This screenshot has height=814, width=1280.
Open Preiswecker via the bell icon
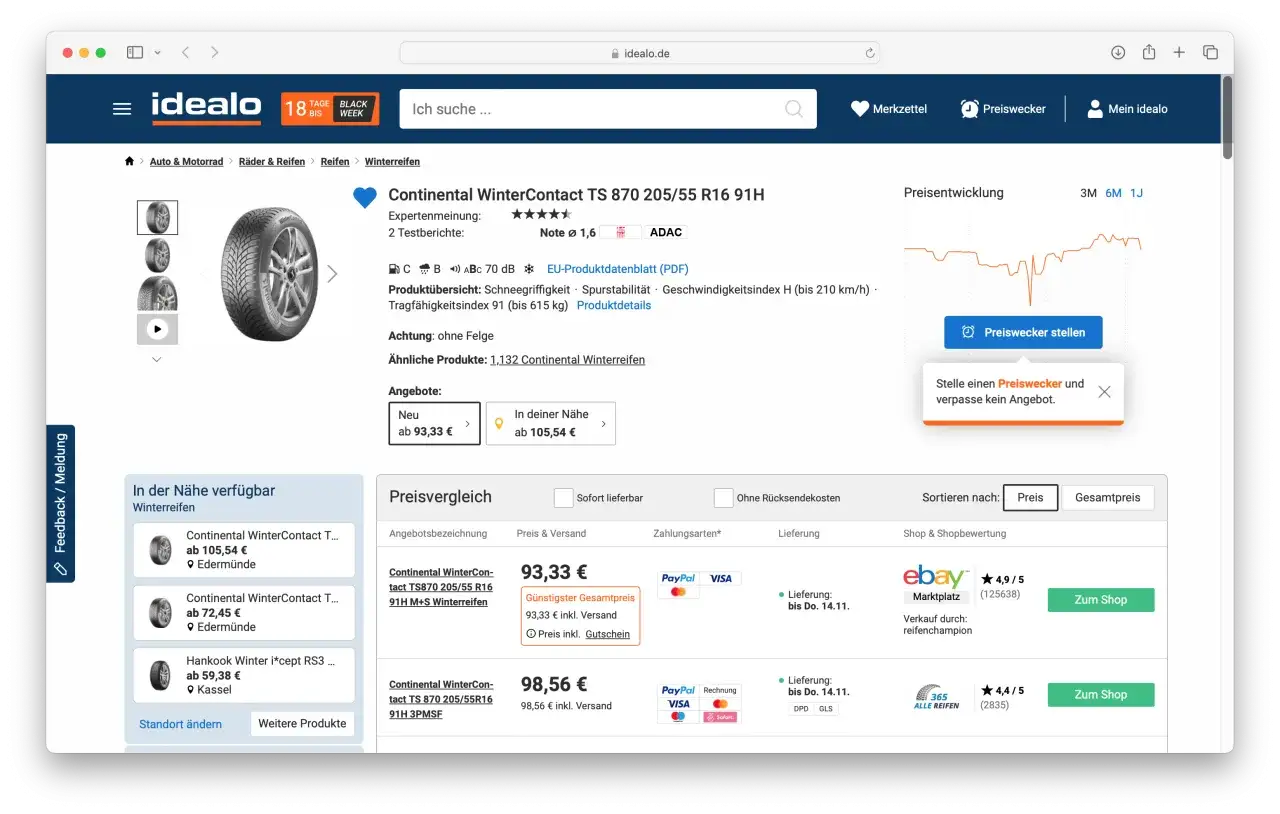[x=968, y=108]
